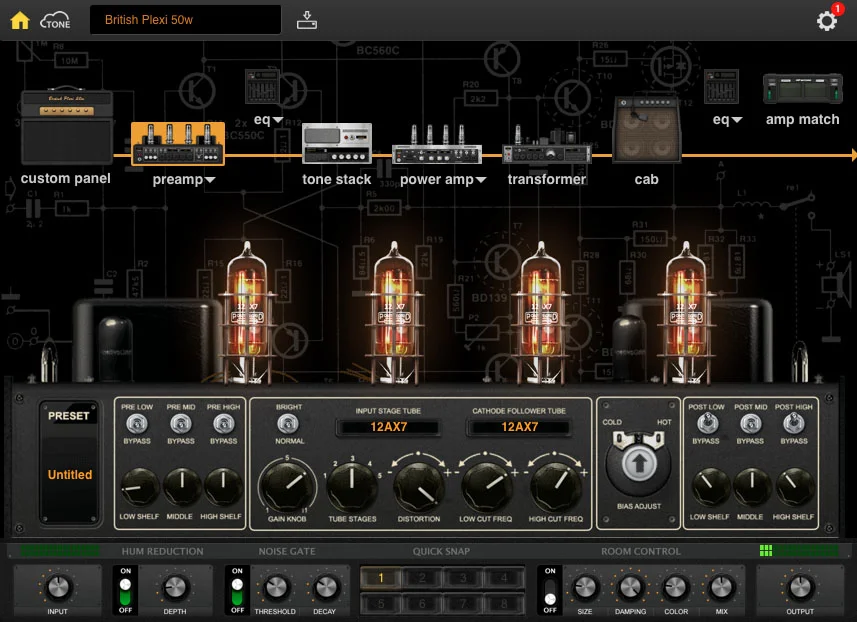Viewport: 857px width, 622px height.
Task: Open the amp match module
Action: [801, 88]
